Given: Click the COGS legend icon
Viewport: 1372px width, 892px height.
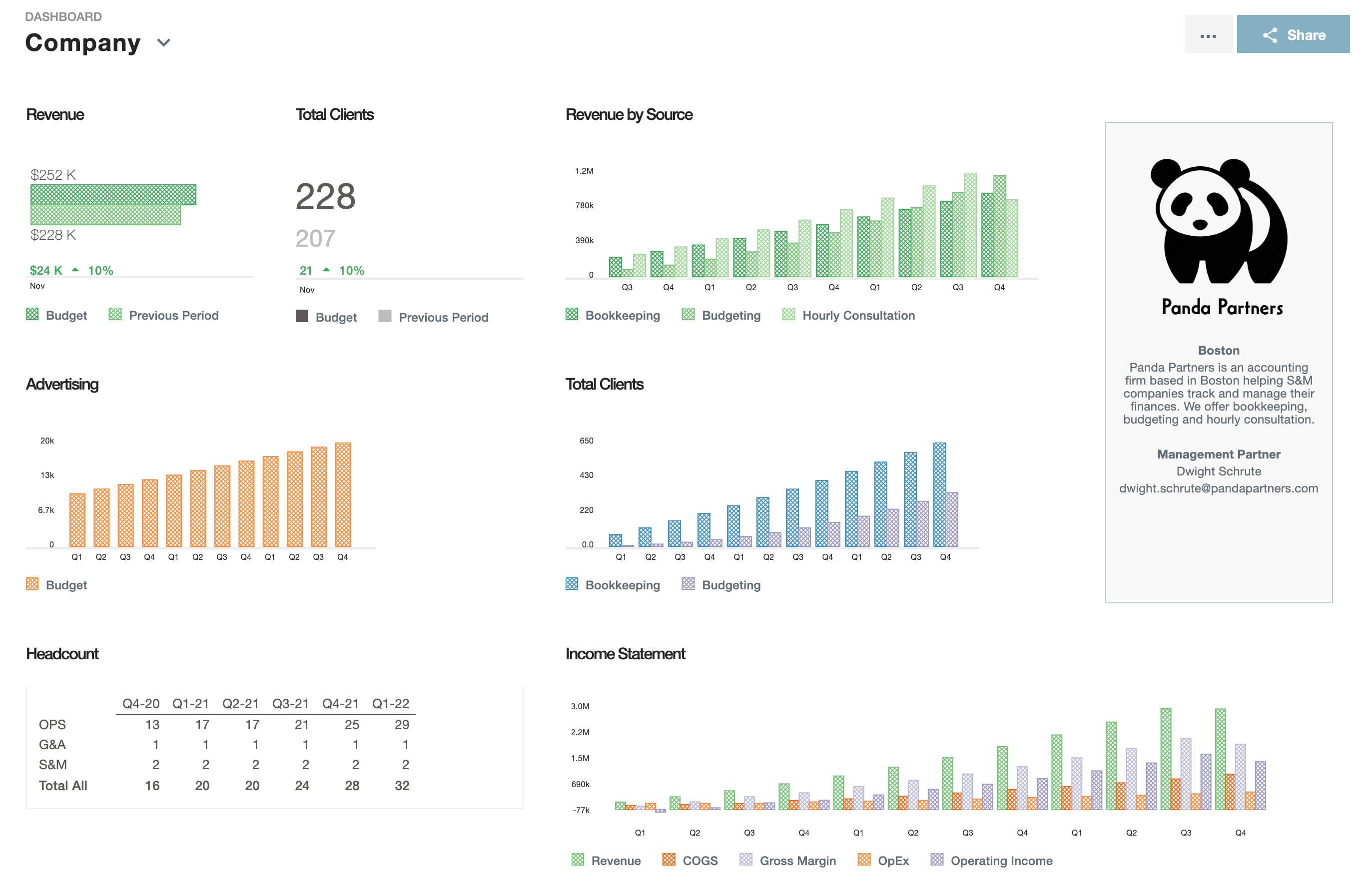Looking at the screenshot, I should click(669, 859).
